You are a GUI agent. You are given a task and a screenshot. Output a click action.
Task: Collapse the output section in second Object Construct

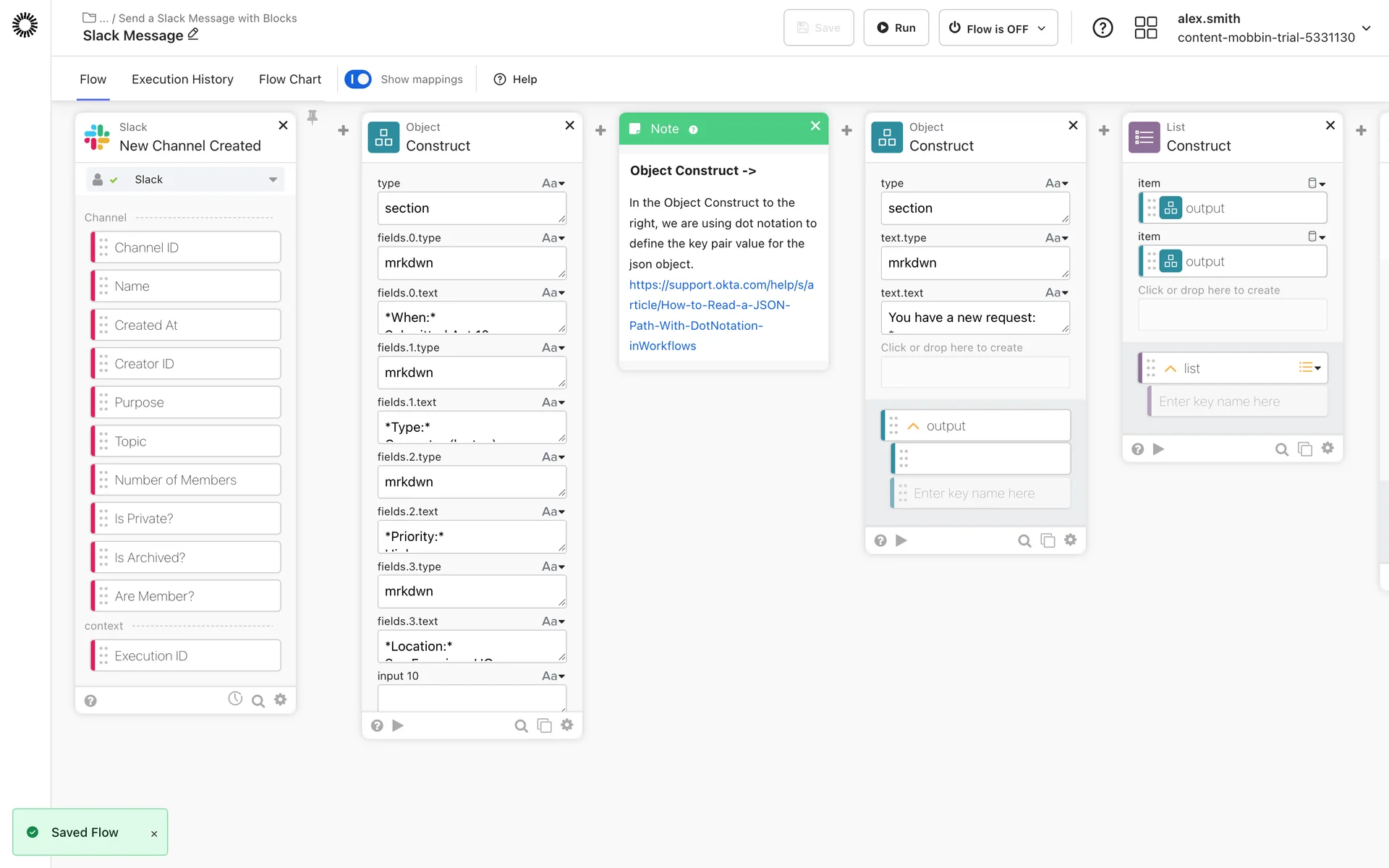(913, 426)
